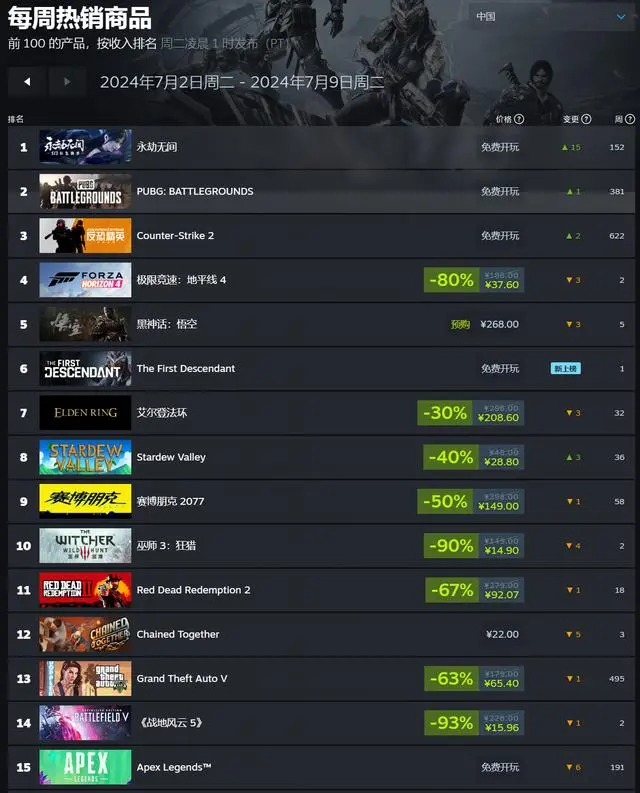Screen dimensions: 640x793
Task: Open the PUBG: BATTLEGROUNDS title link
Action: (195, 191)
